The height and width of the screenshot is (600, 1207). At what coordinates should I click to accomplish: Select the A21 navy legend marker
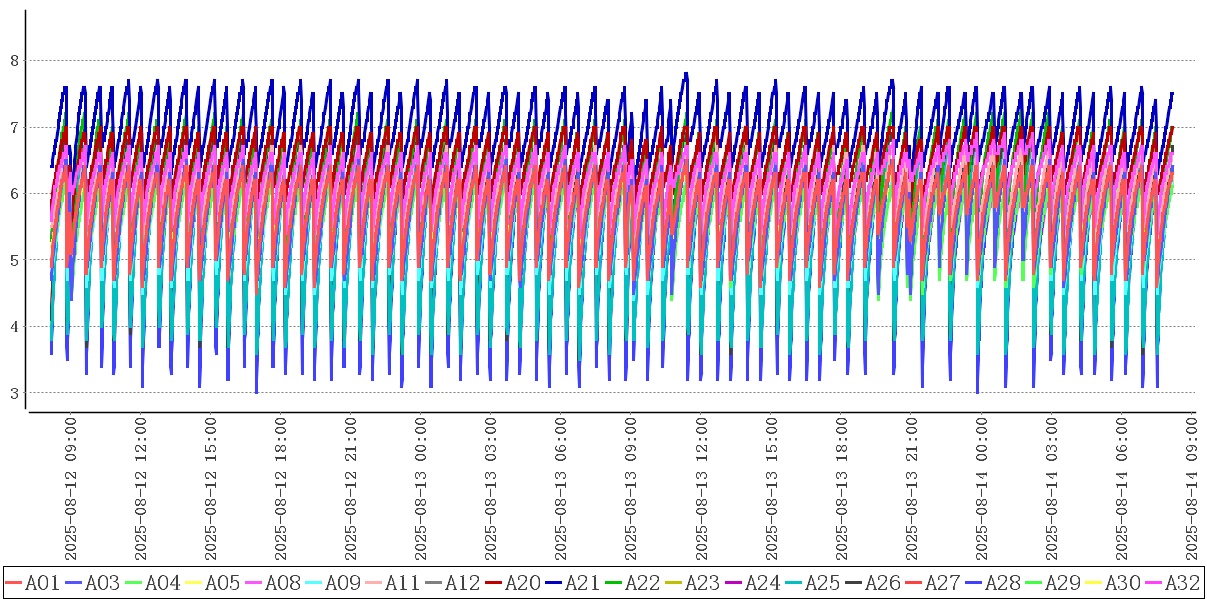[553, 582]
